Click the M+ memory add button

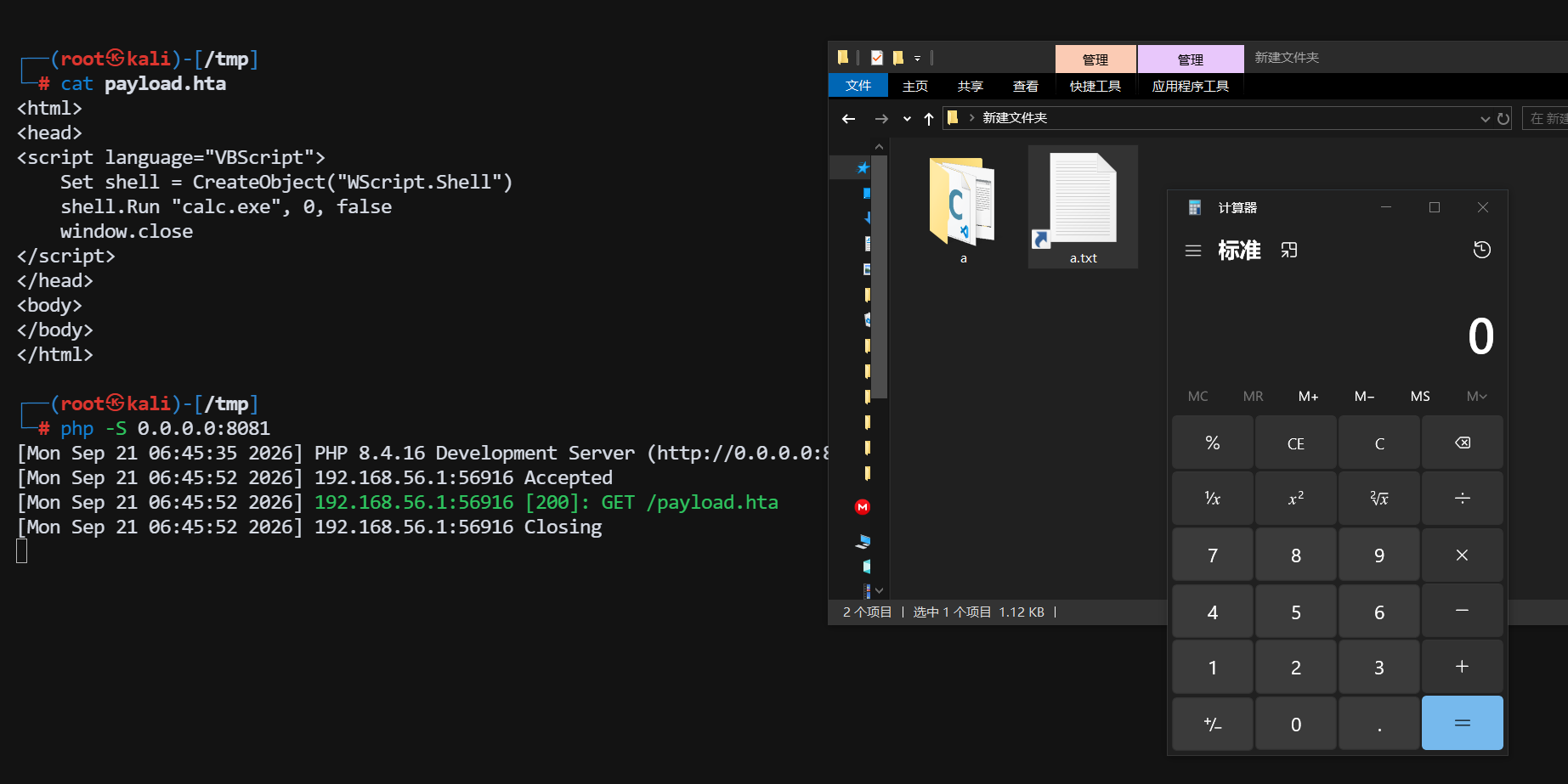1309,396
